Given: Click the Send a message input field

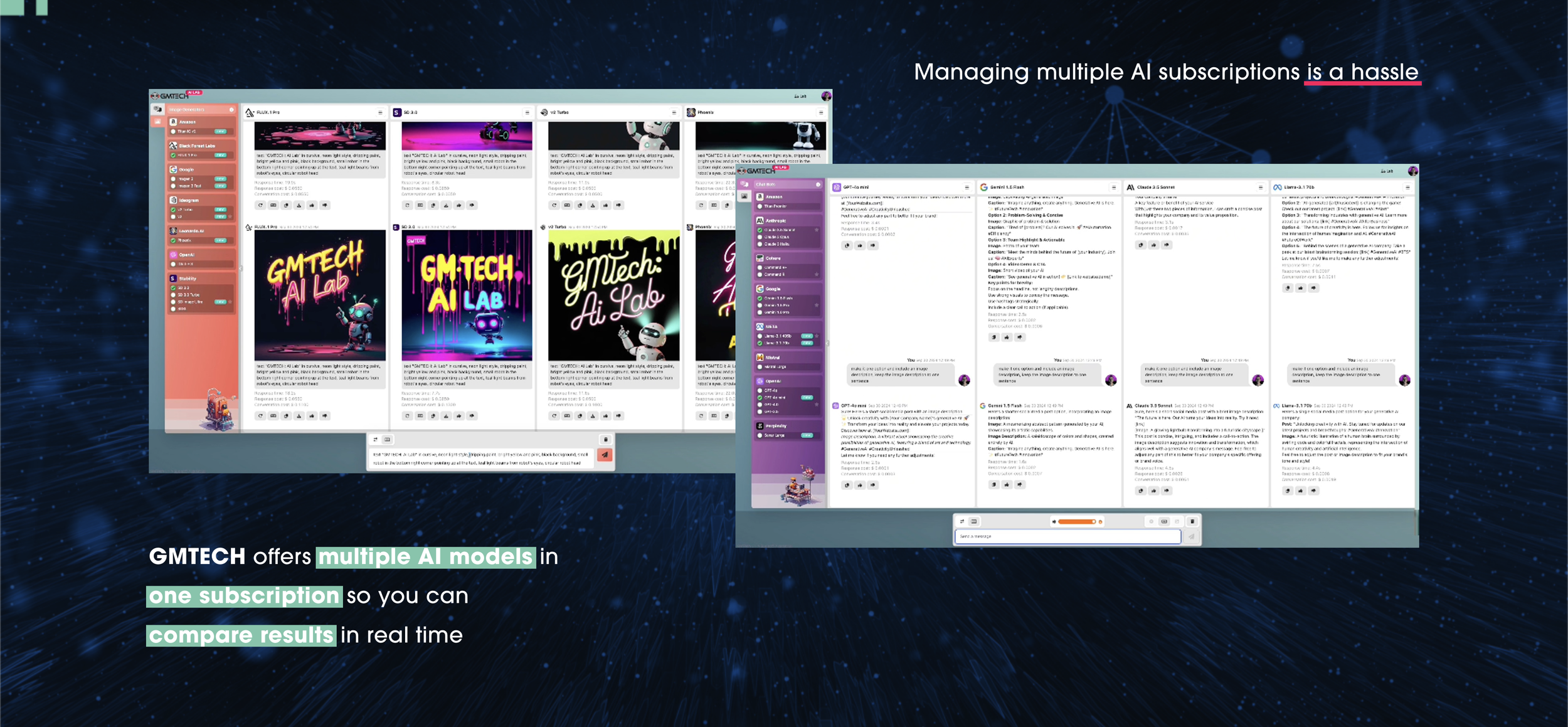Looking at the screenshot, I should [x=1066, y=537].
